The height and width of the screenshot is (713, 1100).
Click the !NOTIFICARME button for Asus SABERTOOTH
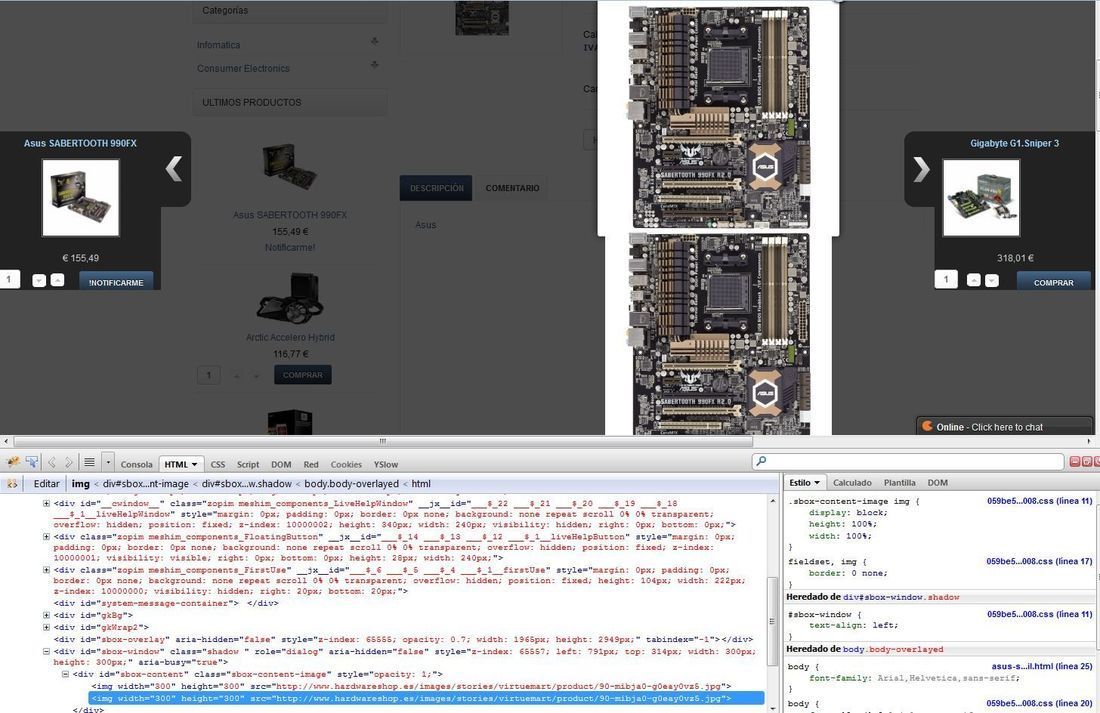(116, 281)
